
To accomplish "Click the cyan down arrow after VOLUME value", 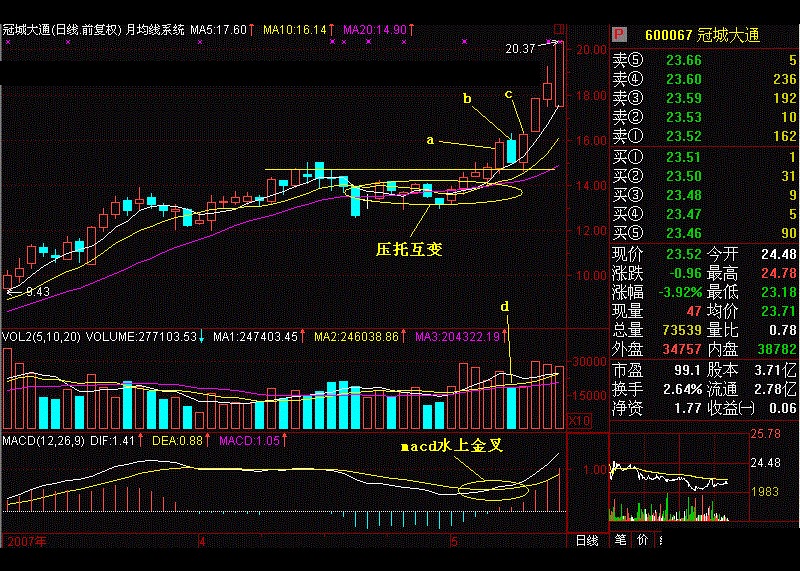I will pos(201,338).
